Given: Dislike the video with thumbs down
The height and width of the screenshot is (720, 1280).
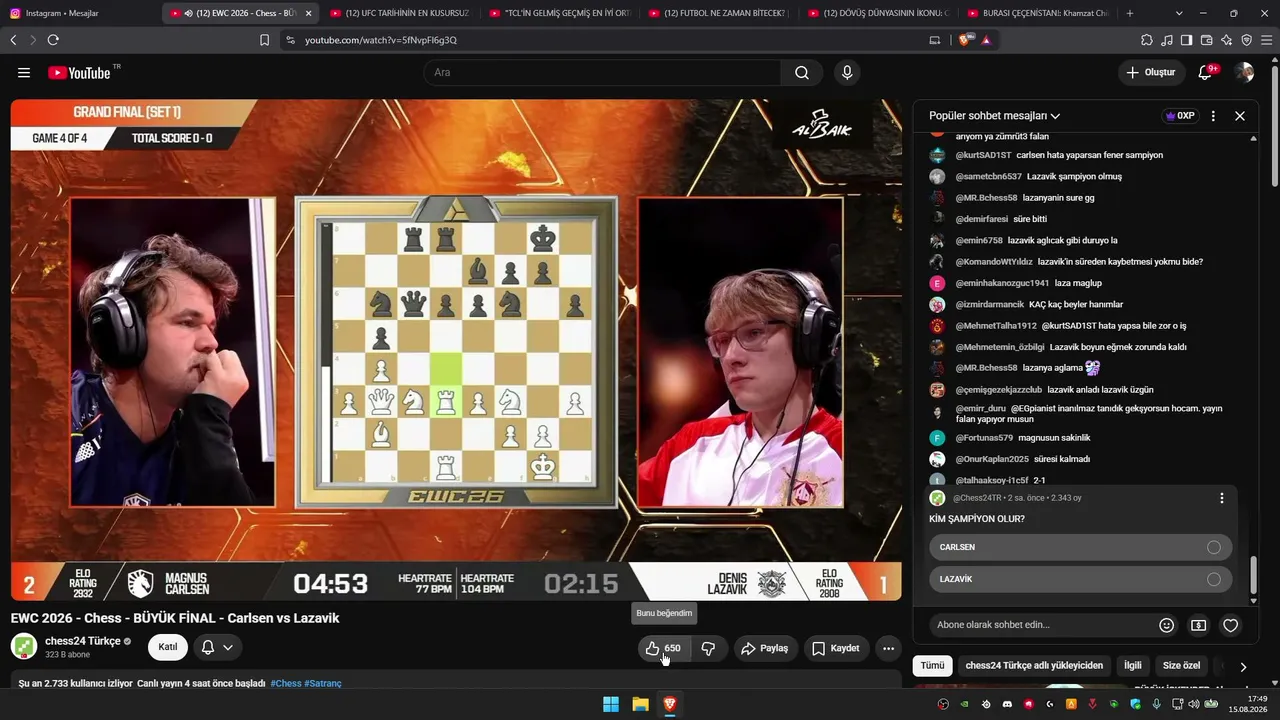Looking at the screenshot, I should (708, 648).
